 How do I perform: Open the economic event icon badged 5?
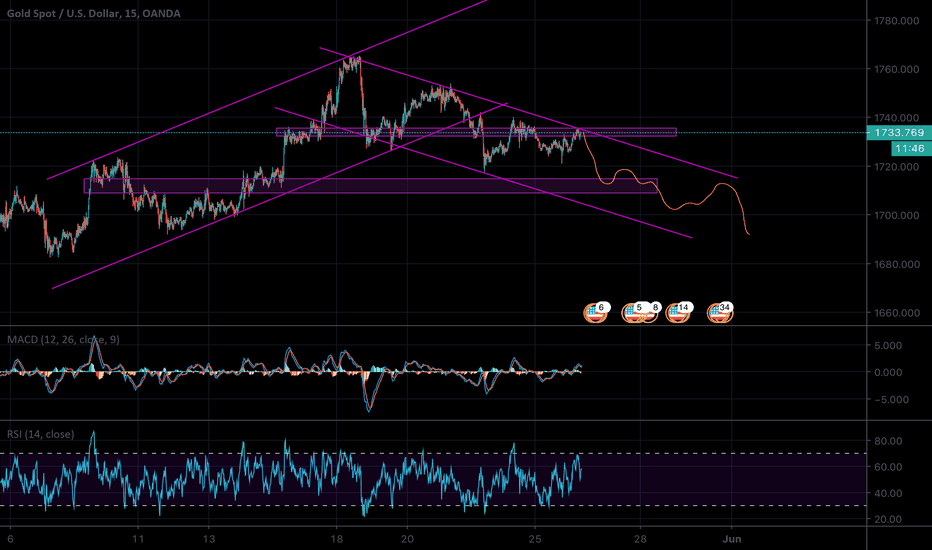(x=632, y=312)
